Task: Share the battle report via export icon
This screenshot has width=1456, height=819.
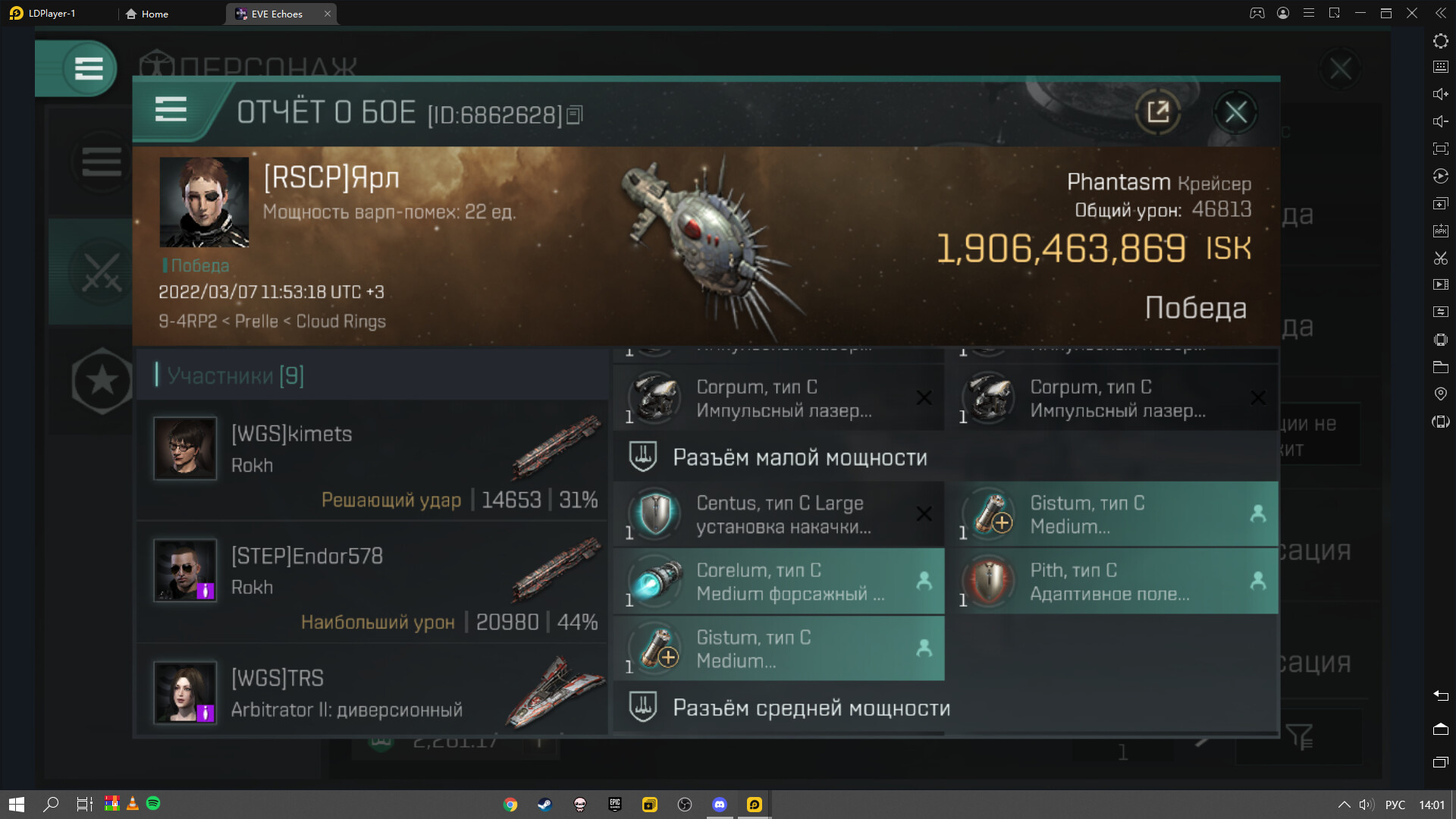Action: point(1158,112)
